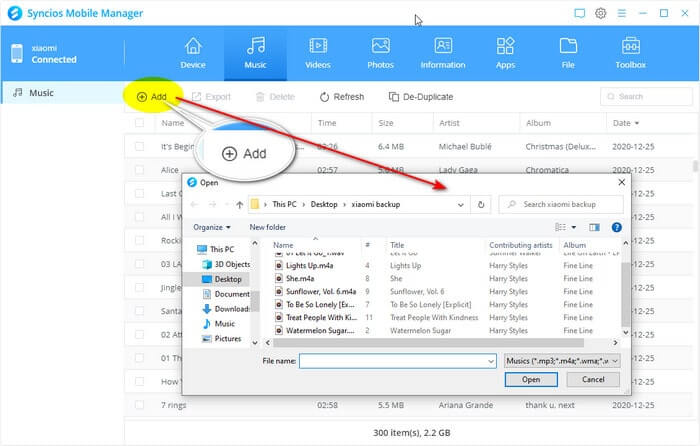Click the Export button

[211, 96]
